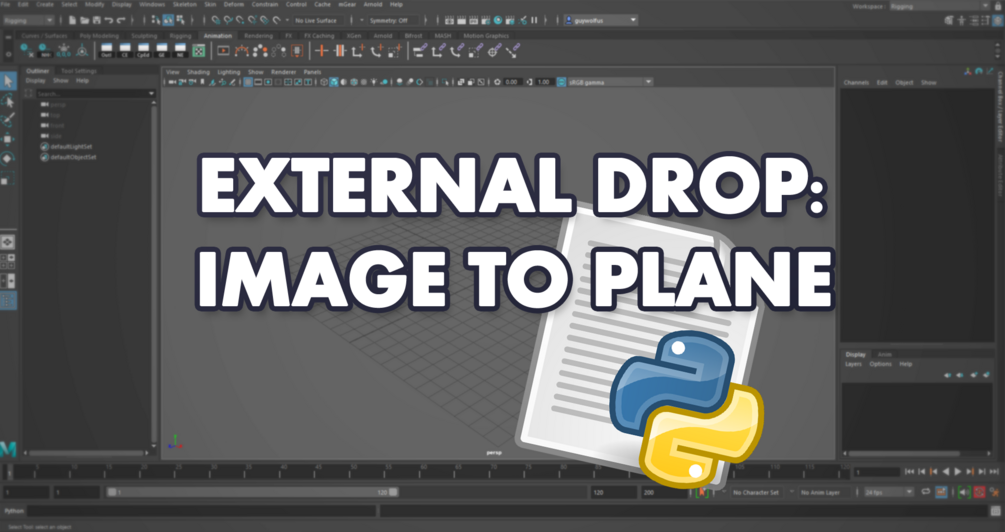Open the viewport Panels menu
Image resolution: width=1005 pixels, height=532 pixels.
pyautogui.click(x=312, y=72)
